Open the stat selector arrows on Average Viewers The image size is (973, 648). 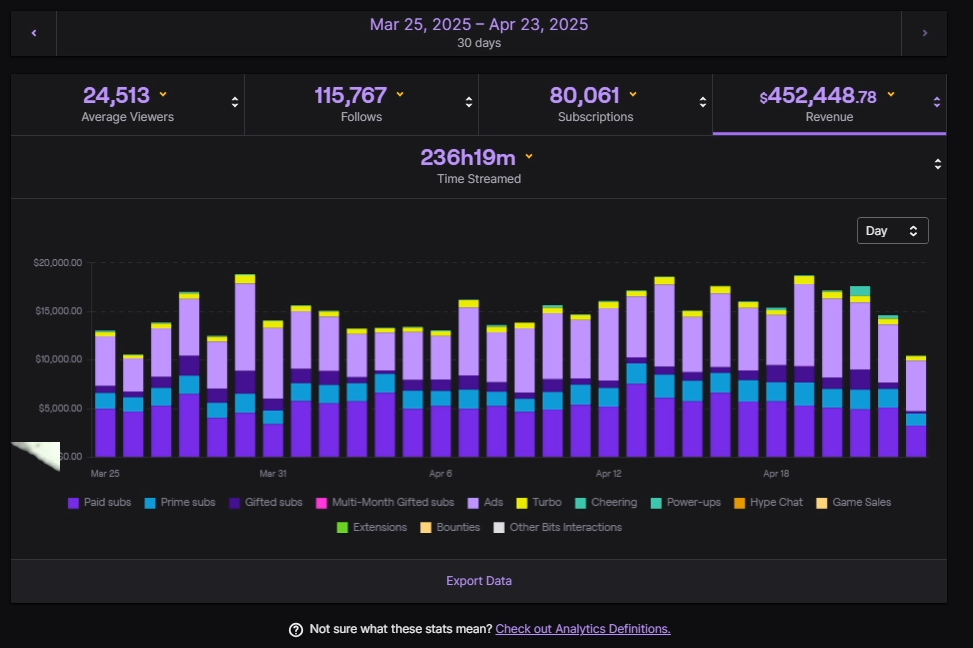point(235,102)
